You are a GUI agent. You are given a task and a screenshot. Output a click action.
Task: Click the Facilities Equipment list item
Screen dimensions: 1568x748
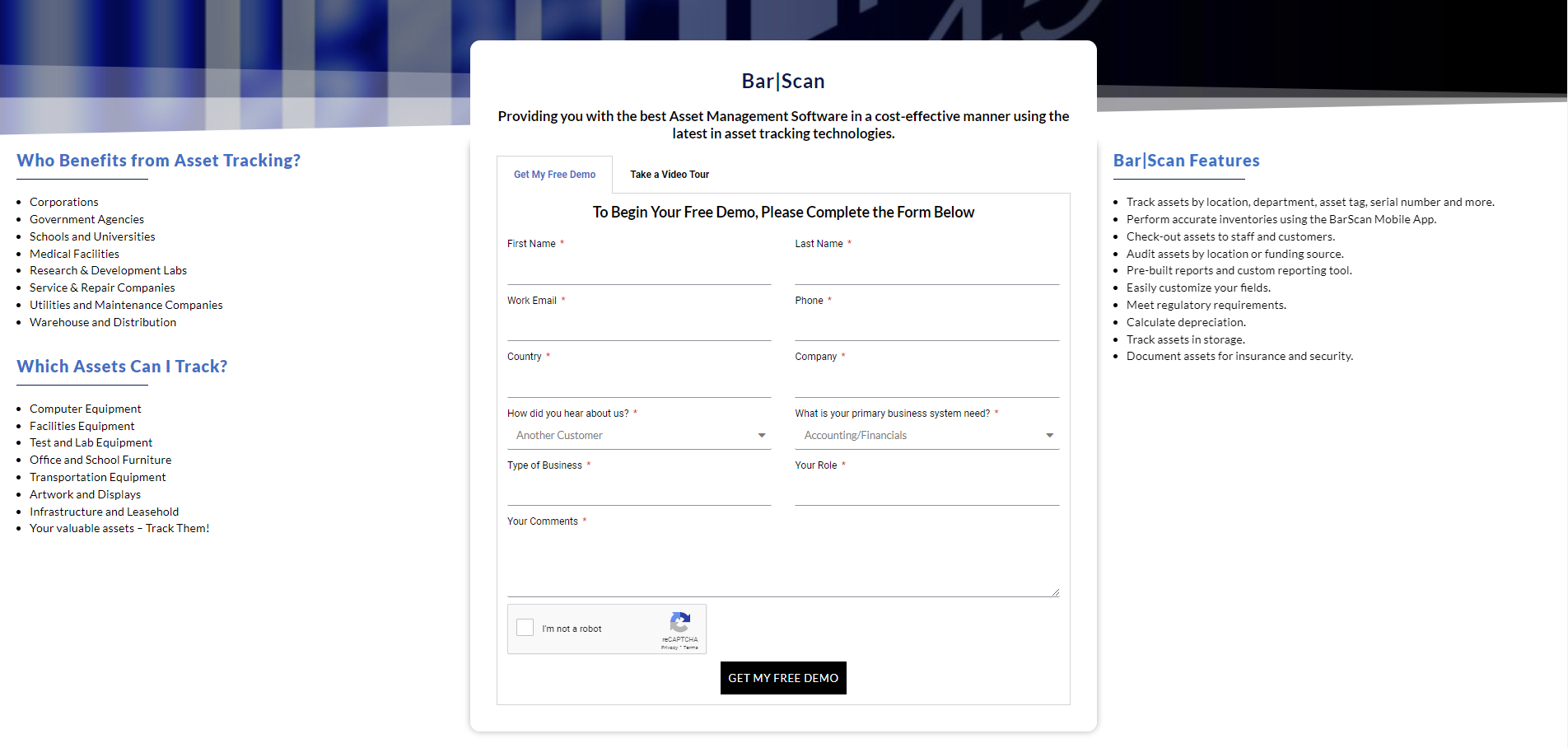(82, 426)
